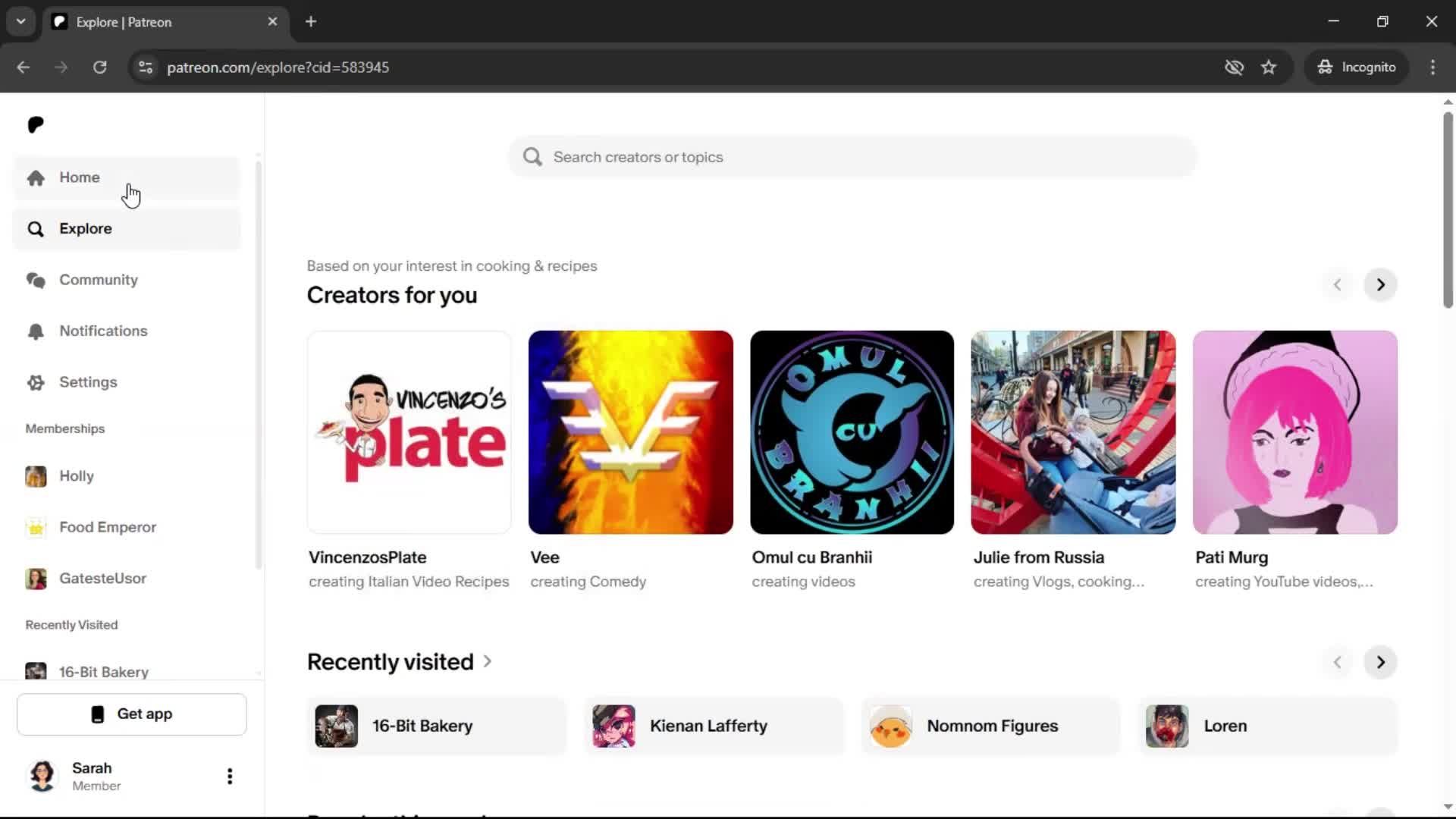Image resolution: width=1456 pixels, height=819 pixels.
Task: Open Chrome three-dot menu
Action: tap(1432, 67)
